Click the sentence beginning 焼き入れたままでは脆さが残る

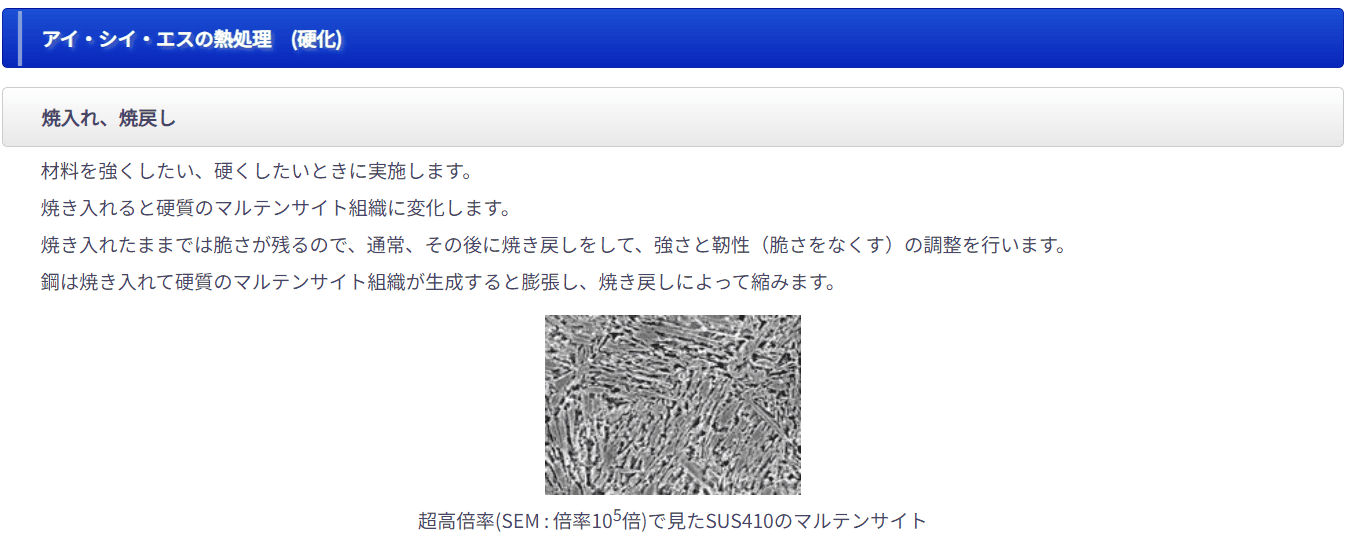[553, 245]
